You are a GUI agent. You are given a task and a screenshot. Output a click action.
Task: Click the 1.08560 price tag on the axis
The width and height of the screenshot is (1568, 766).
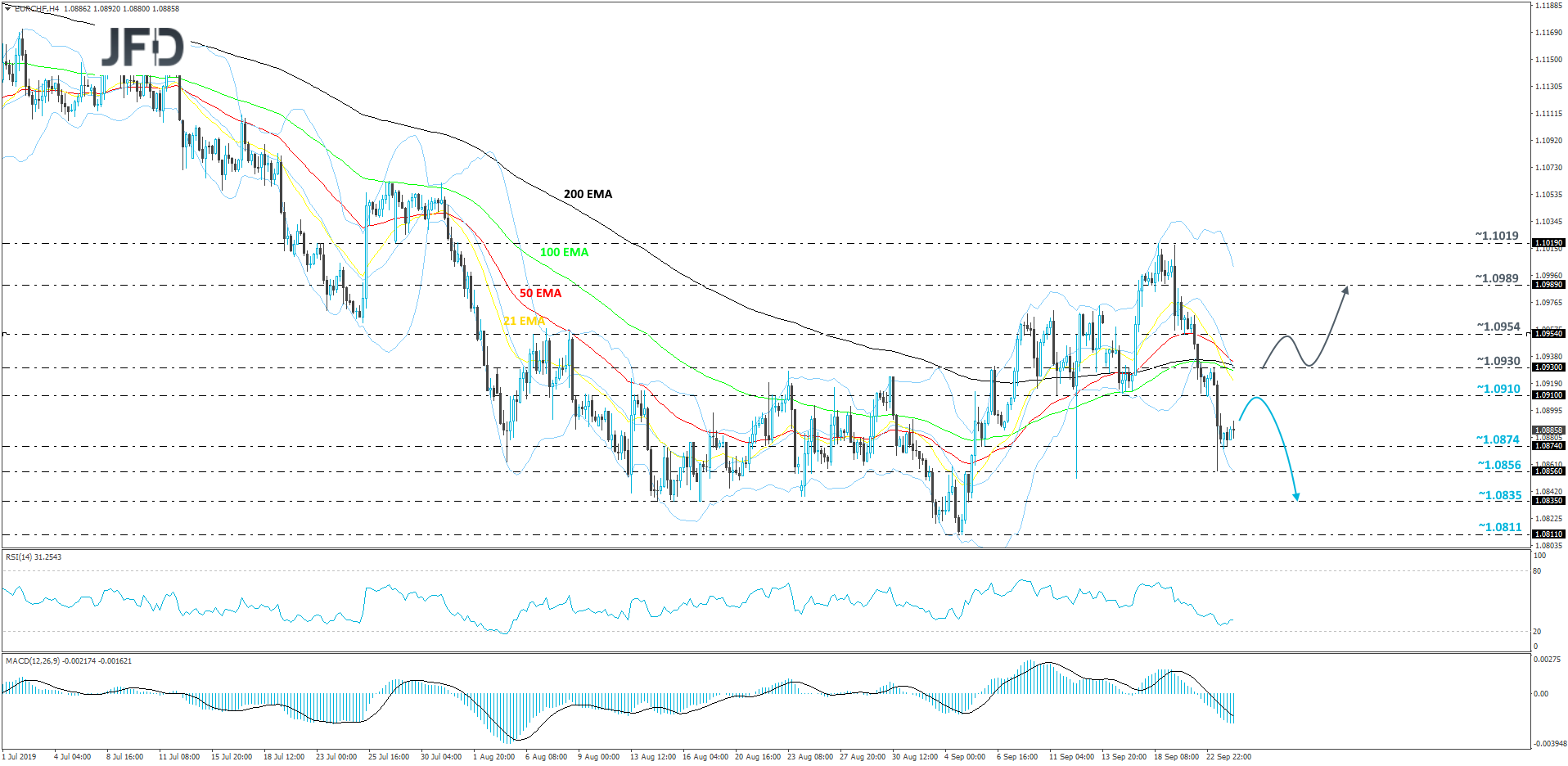pyautogui.click(x=1548, y=471)
